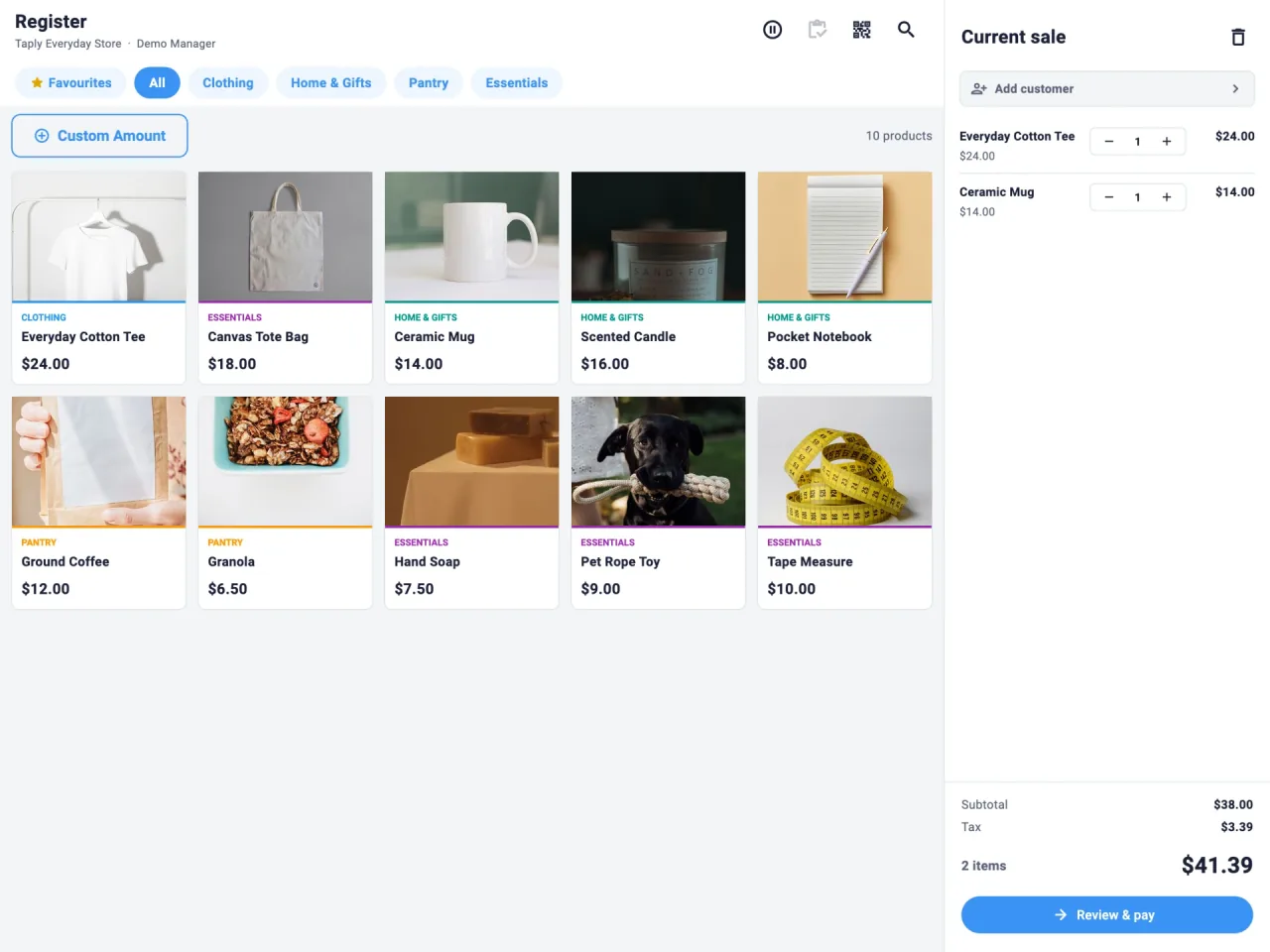Click the Register page heading
The height and width of the screenshot is (952, 1270).
(x=51, y=22)
